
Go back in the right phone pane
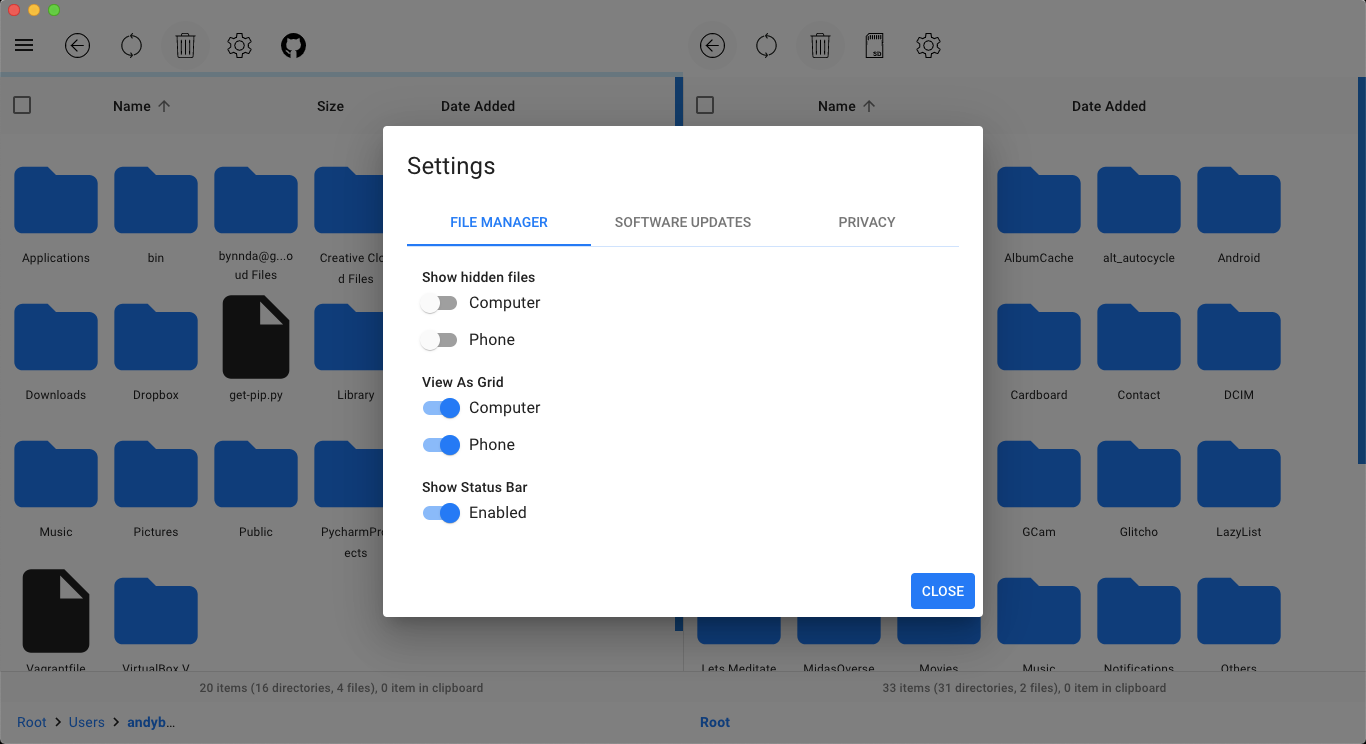click(x=712, y=45)
